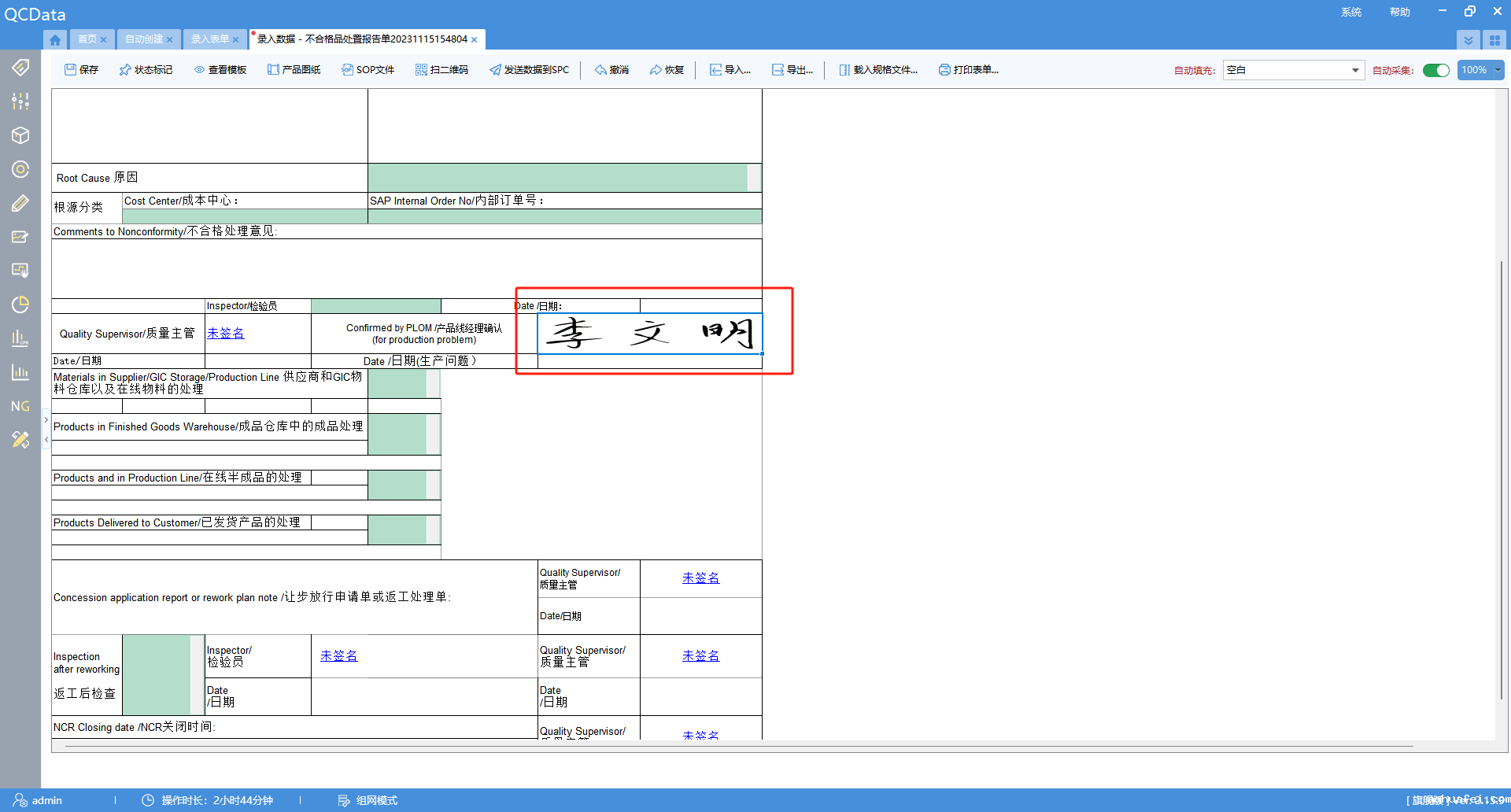Toggle the auto-collect (自动采集) switch
The width and height of the screenshot is (1511, 812).
[1436, 70]
